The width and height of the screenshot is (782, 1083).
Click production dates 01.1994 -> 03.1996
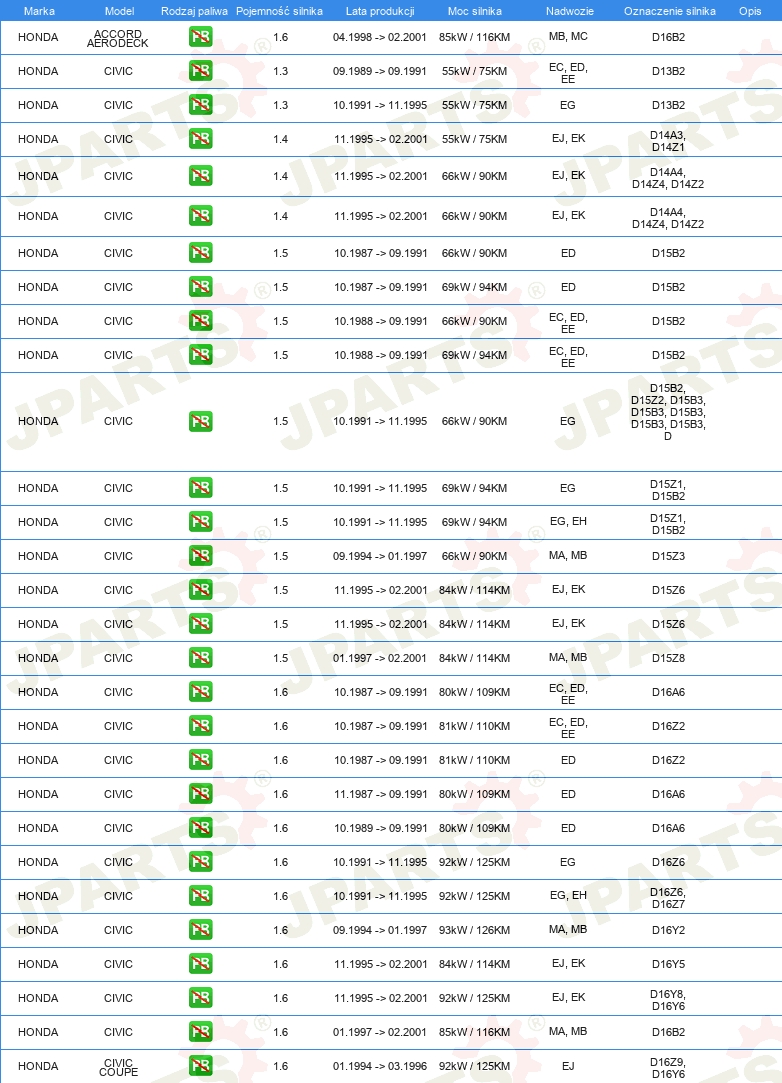pyautogui.click(x=380, y=1066)
